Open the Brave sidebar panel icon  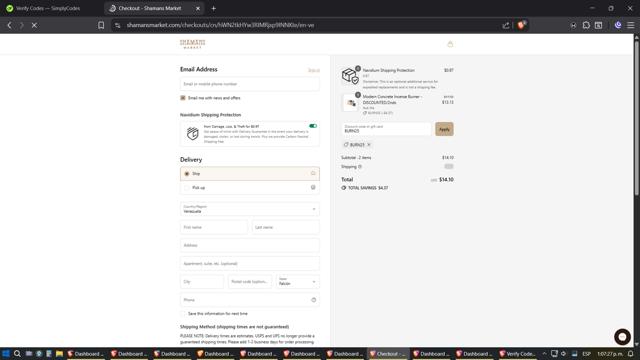click(598, 25)
